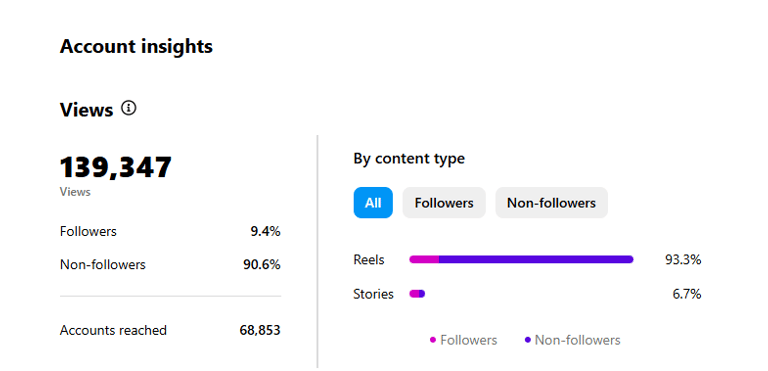Click the Stories views bar
Image resolution: width=768 pixels, height=371 pixels.
coord(417,294)
